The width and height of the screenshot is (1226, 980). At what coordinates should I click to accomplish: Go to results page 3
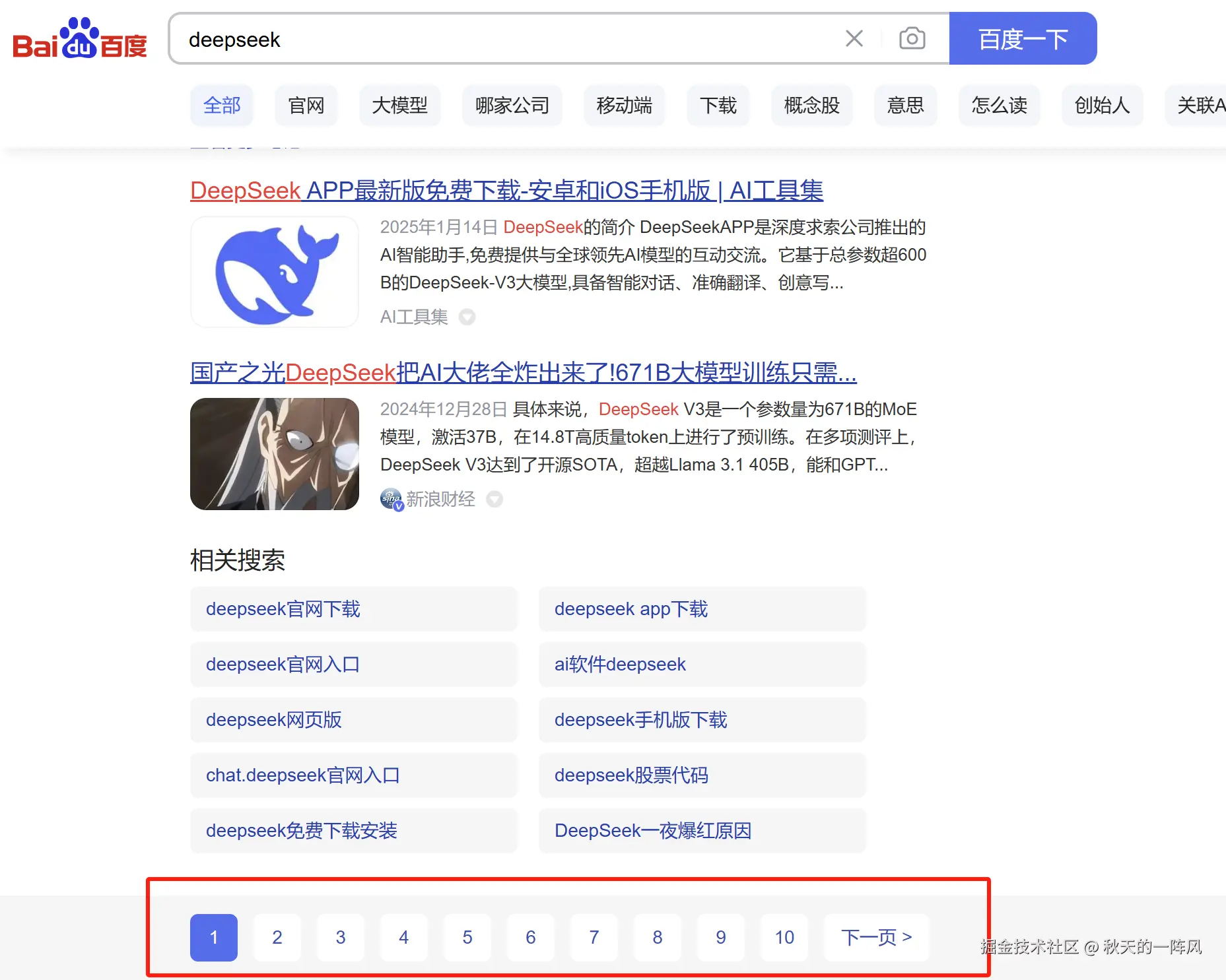(341, 937)
